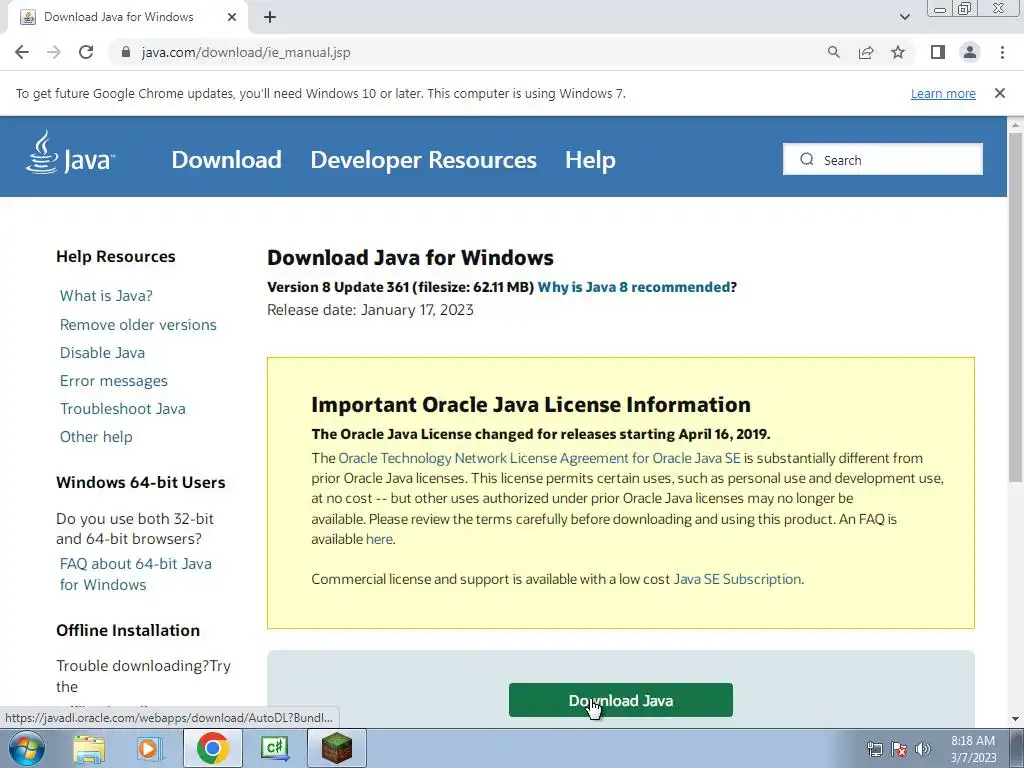Open the 'What is Java?' help link

click(106, 296)
